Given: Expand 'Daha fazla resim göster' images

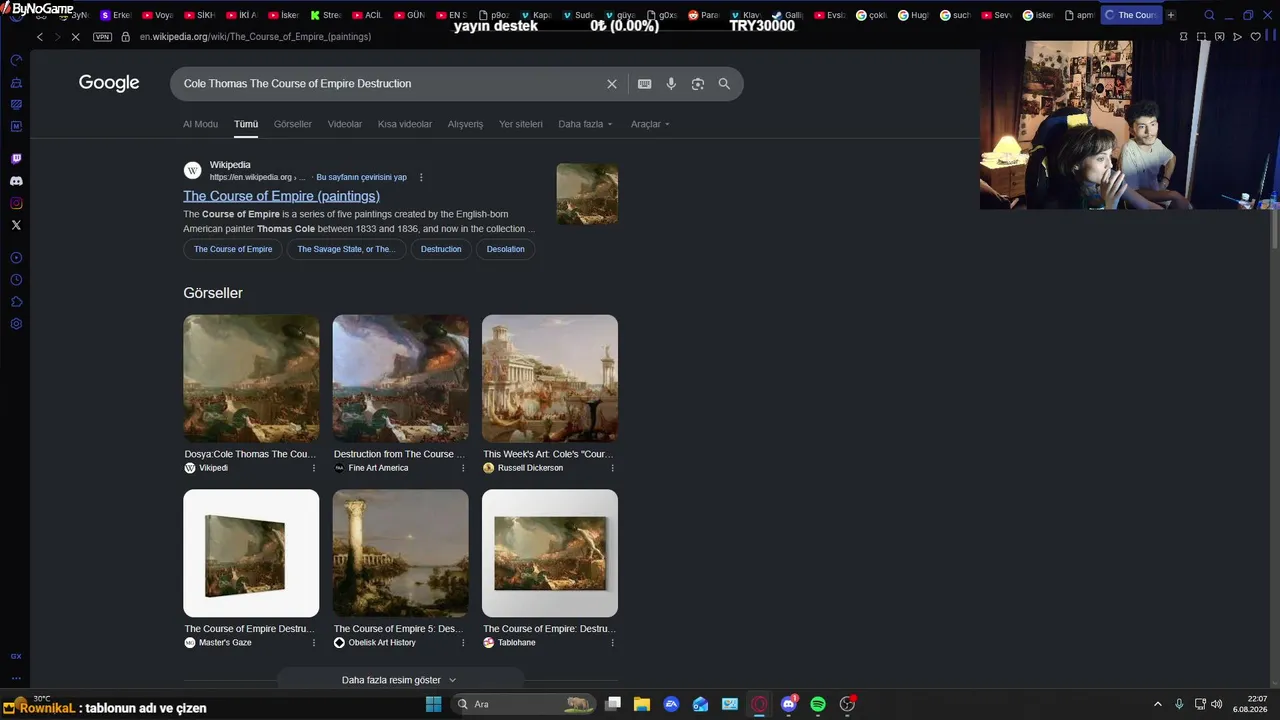Looking at the screenshot, I should click(399, 680).
